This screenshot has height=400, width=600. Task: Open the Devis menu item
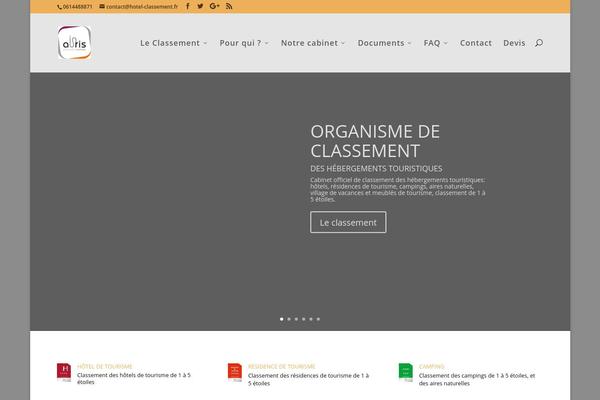pos(514,43)
